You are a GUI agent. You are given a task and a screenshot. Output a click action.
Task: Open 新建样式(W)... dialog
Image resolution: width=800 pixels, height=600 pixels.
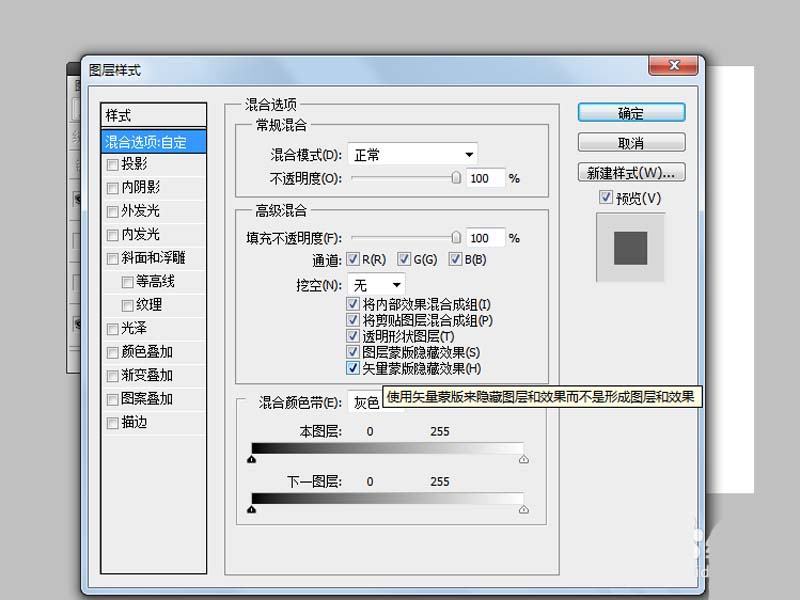tap(631, 172)
